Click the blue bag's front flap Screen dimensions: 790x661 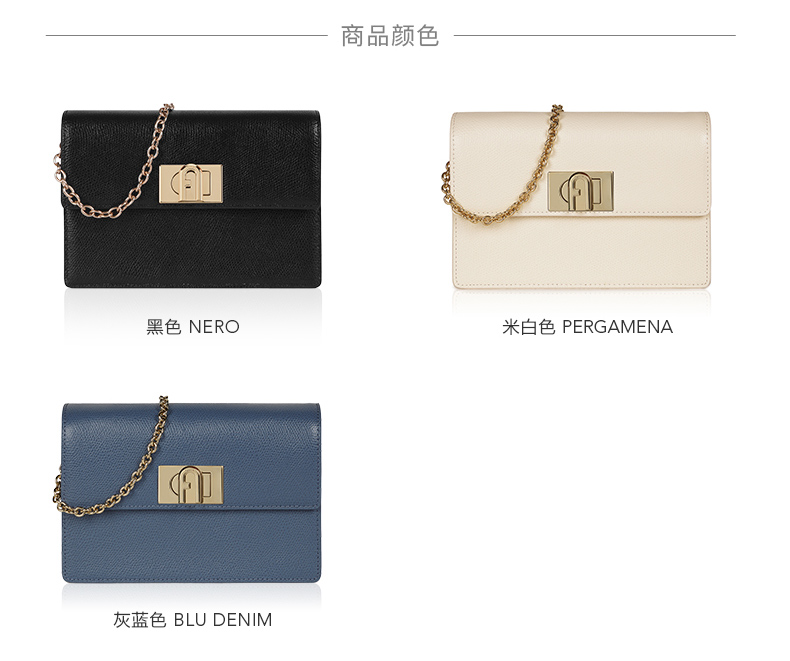(191, 456)
